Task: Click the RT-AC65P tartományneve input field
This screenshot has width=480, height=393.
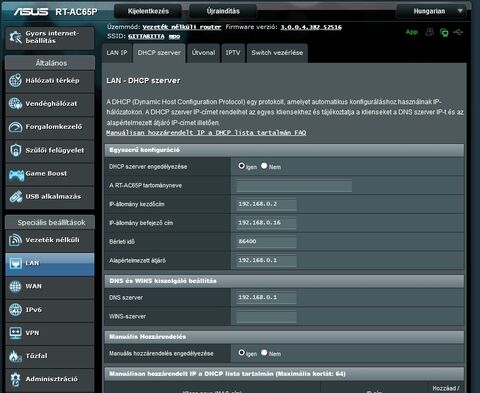Action: 294,186
